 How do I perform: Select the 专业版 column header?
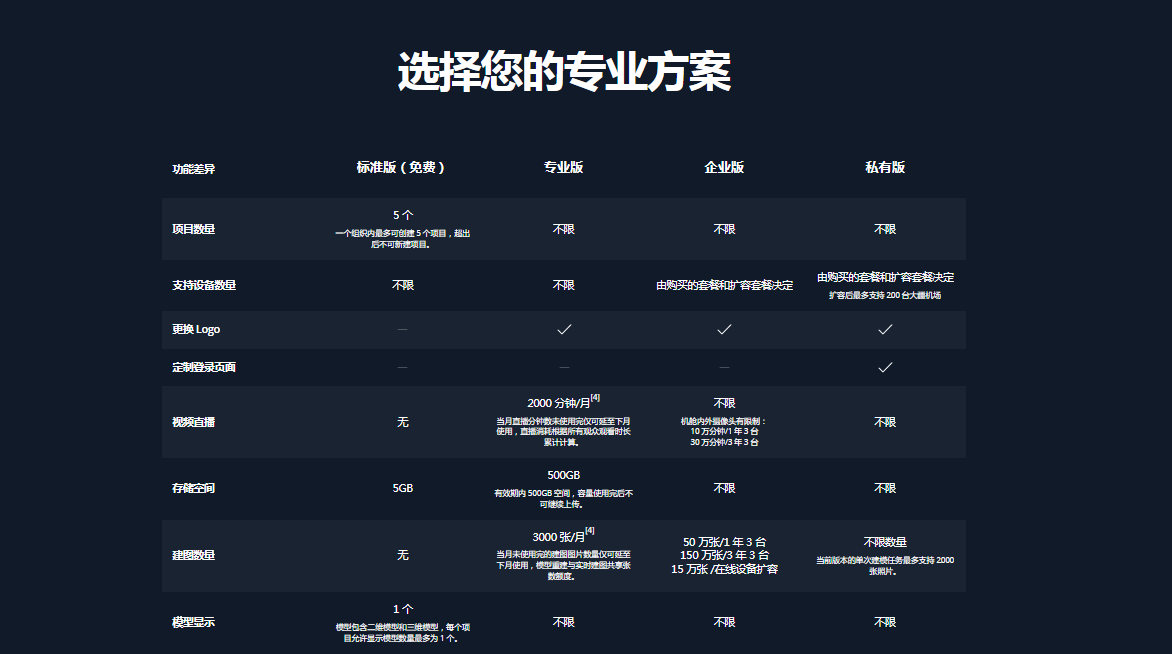pyautogui.click(x=564, y=168)
